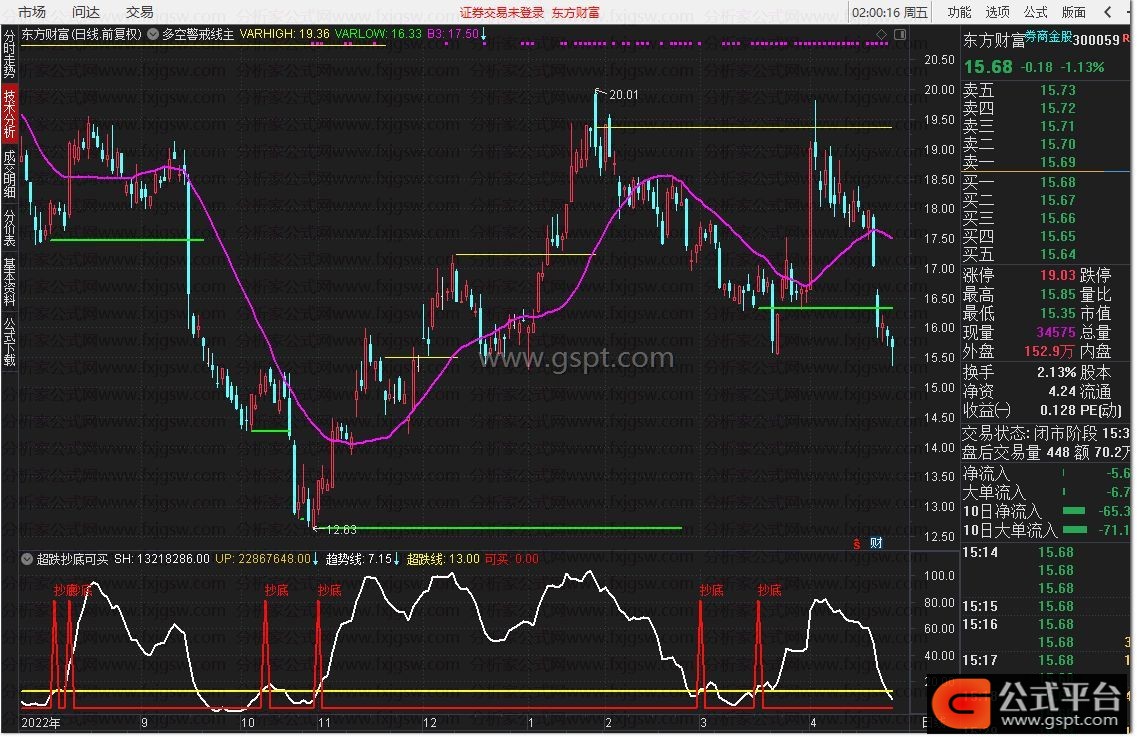Click the red R margin badge
The image size is (1137, 737).
1125,38
